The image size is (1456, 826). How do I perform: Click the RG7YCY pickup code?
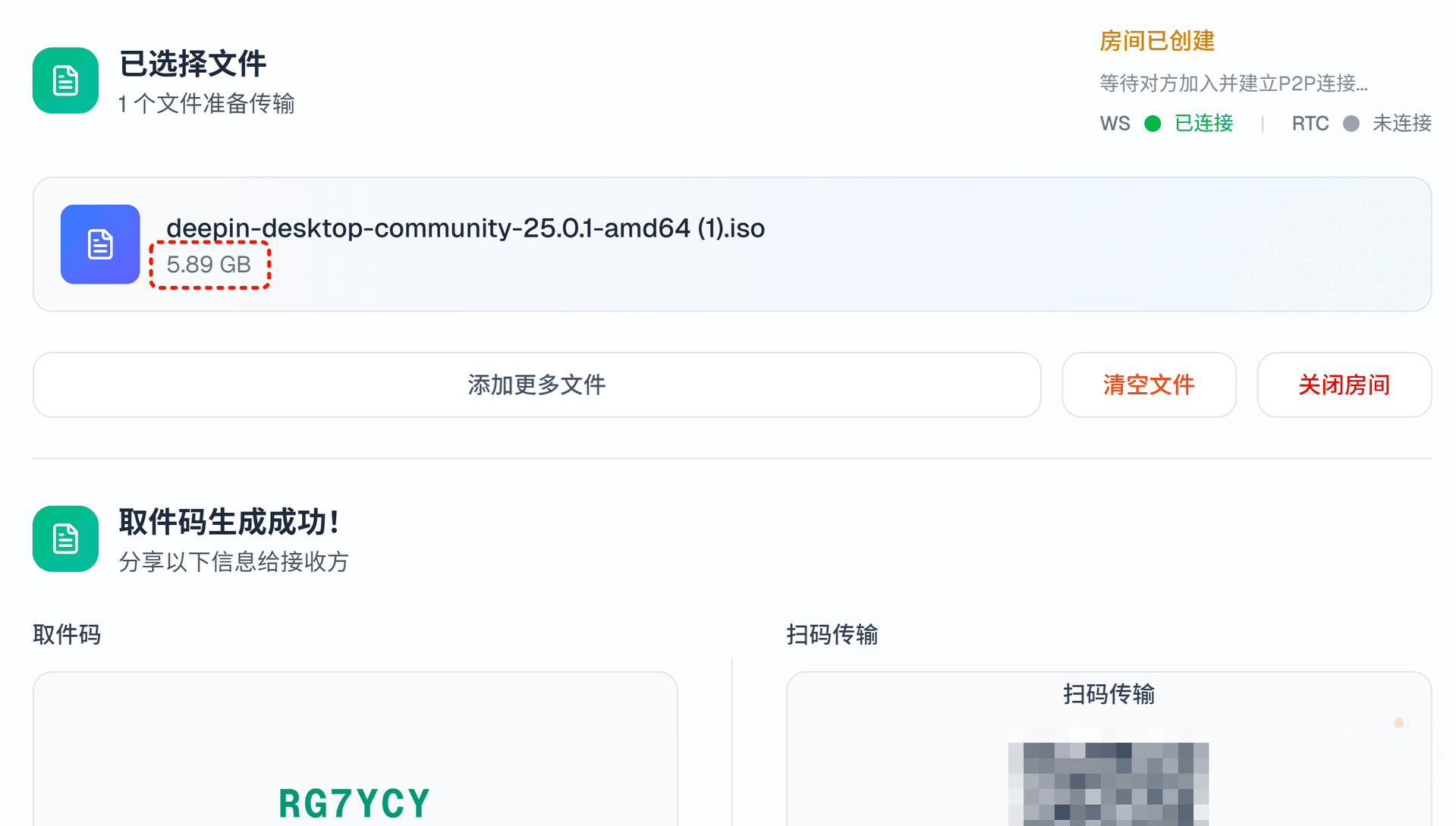coord(354,803)
